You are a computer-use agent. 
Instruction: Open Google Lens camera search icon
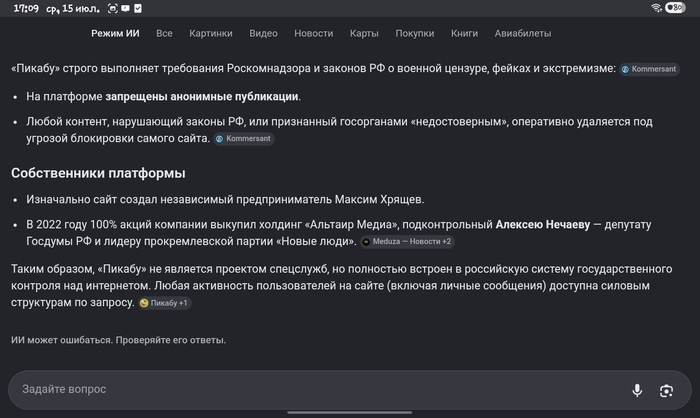coord(666,391)
